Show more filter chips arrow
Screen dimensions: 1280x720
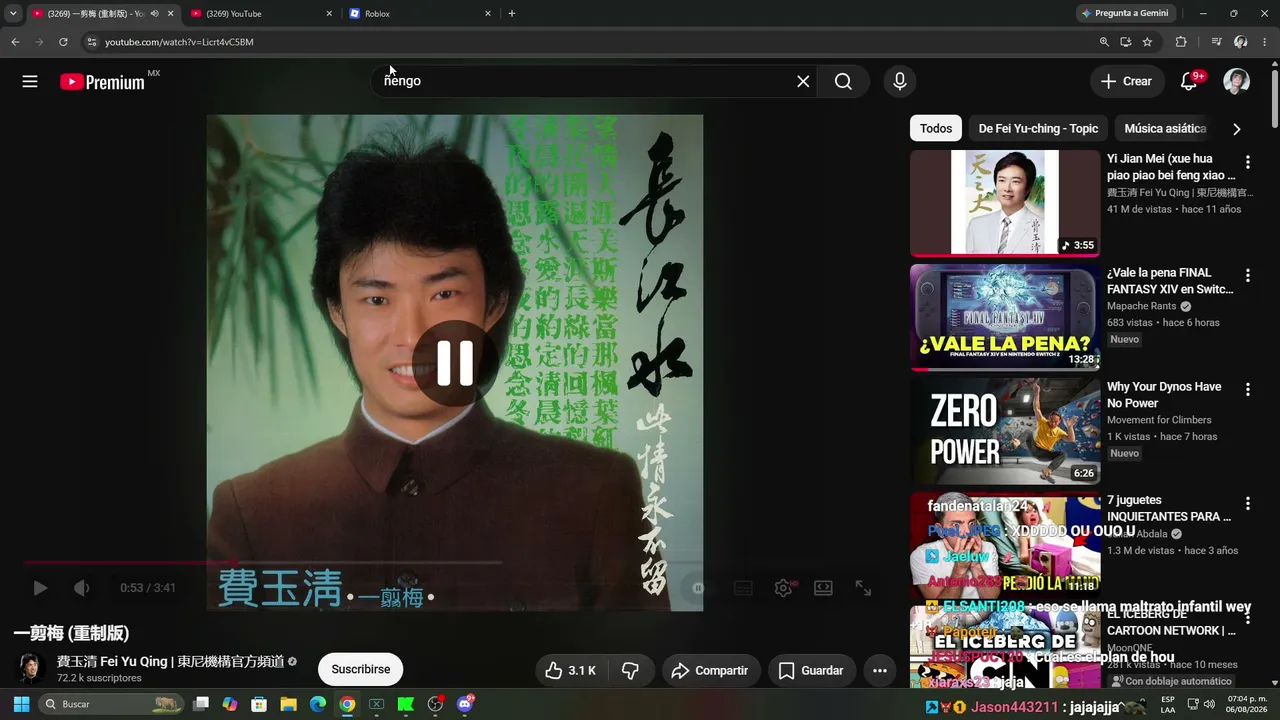[1237, 129]
